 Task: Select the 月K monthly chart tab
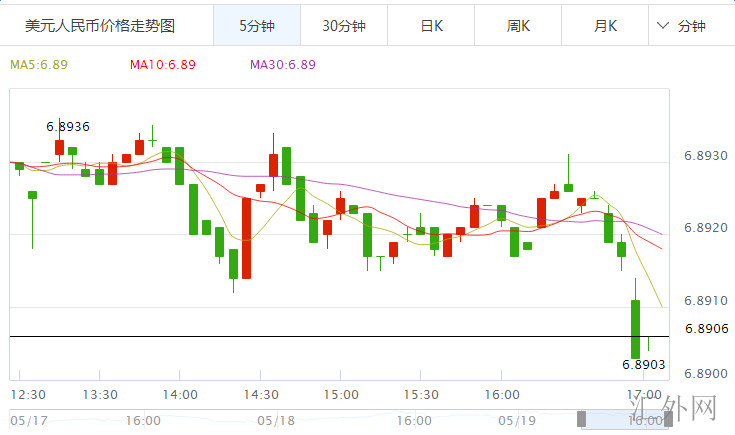tap(605, 26)
